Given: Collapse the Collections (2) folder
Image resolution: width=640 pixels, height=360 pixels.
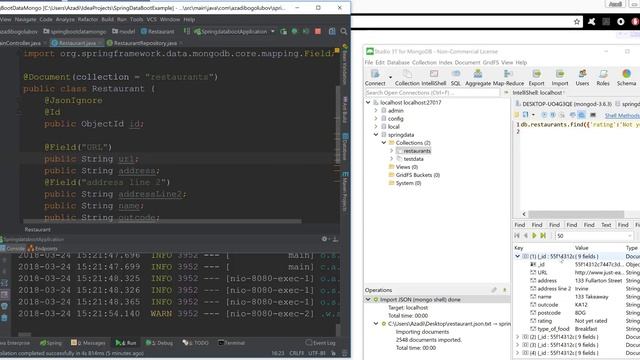Looking at the screenshot, I should tap(384, 143).
